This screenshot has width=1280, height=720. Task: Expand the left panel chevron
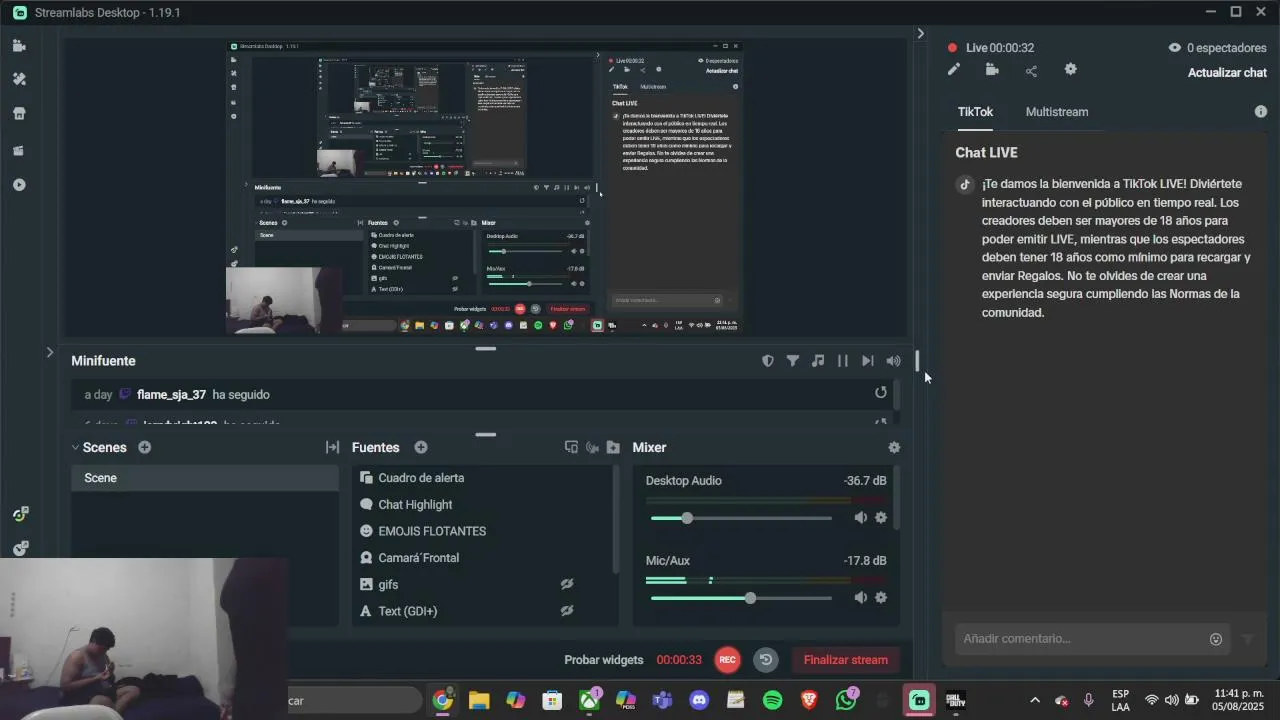coord(49,352)
